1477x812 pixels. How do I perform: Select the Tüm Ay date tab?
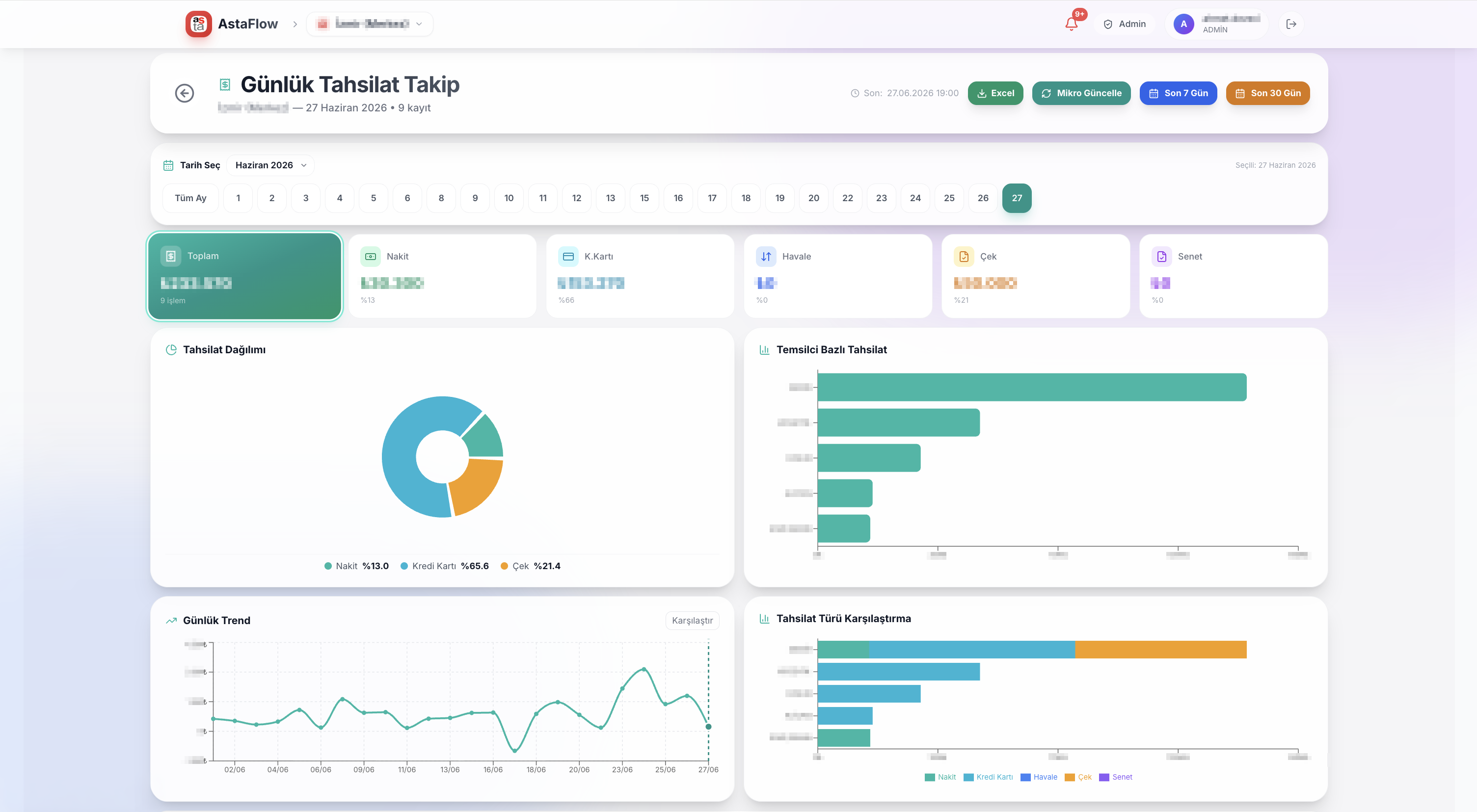coord(190,198)
